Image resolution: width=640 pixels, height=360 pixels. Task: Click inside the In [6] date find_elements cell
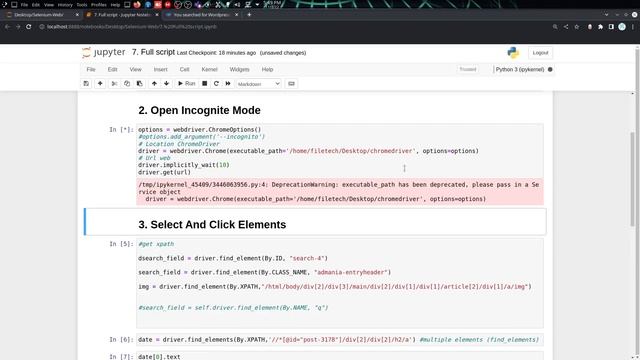(340, 340)
